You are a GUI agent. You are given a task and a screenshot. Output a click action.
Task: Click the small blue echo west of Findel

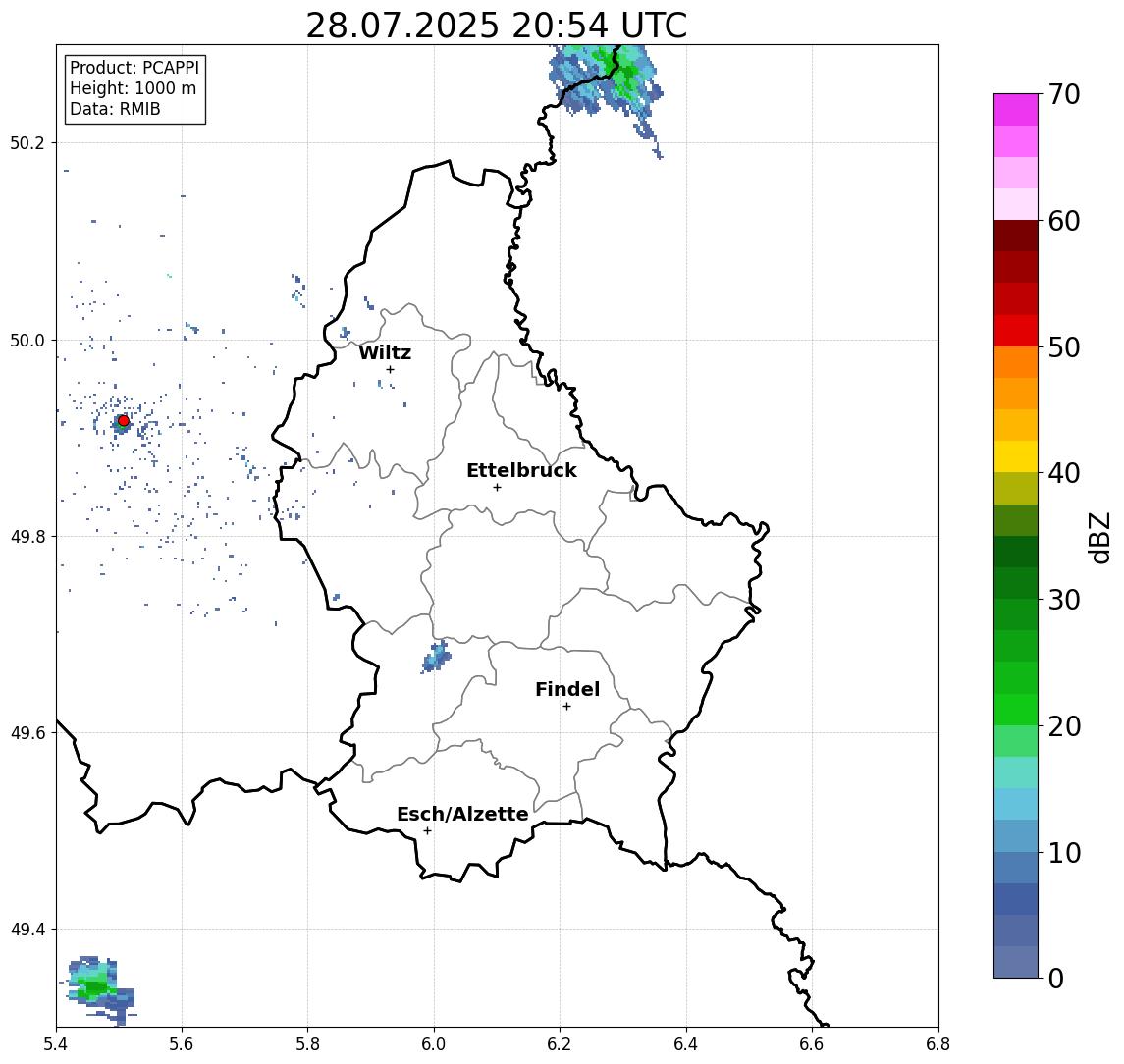tap(436, 657)
